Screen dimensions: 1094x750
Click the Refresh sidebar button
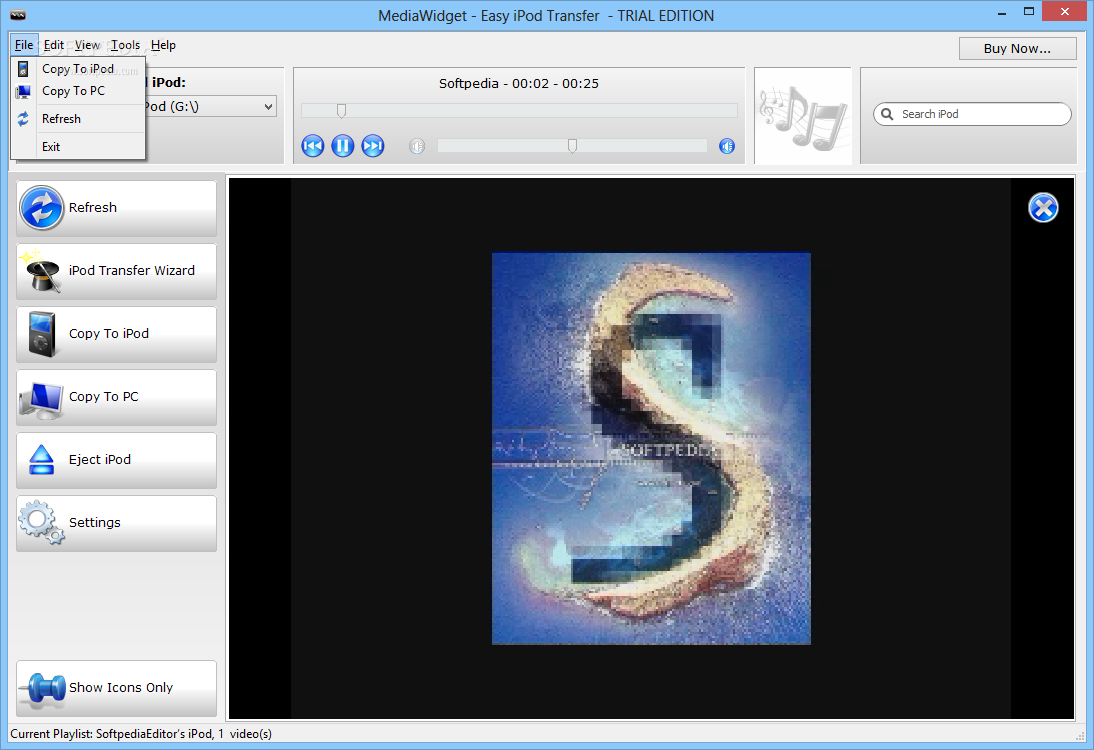pyautogui.click(x=117, y=208)
